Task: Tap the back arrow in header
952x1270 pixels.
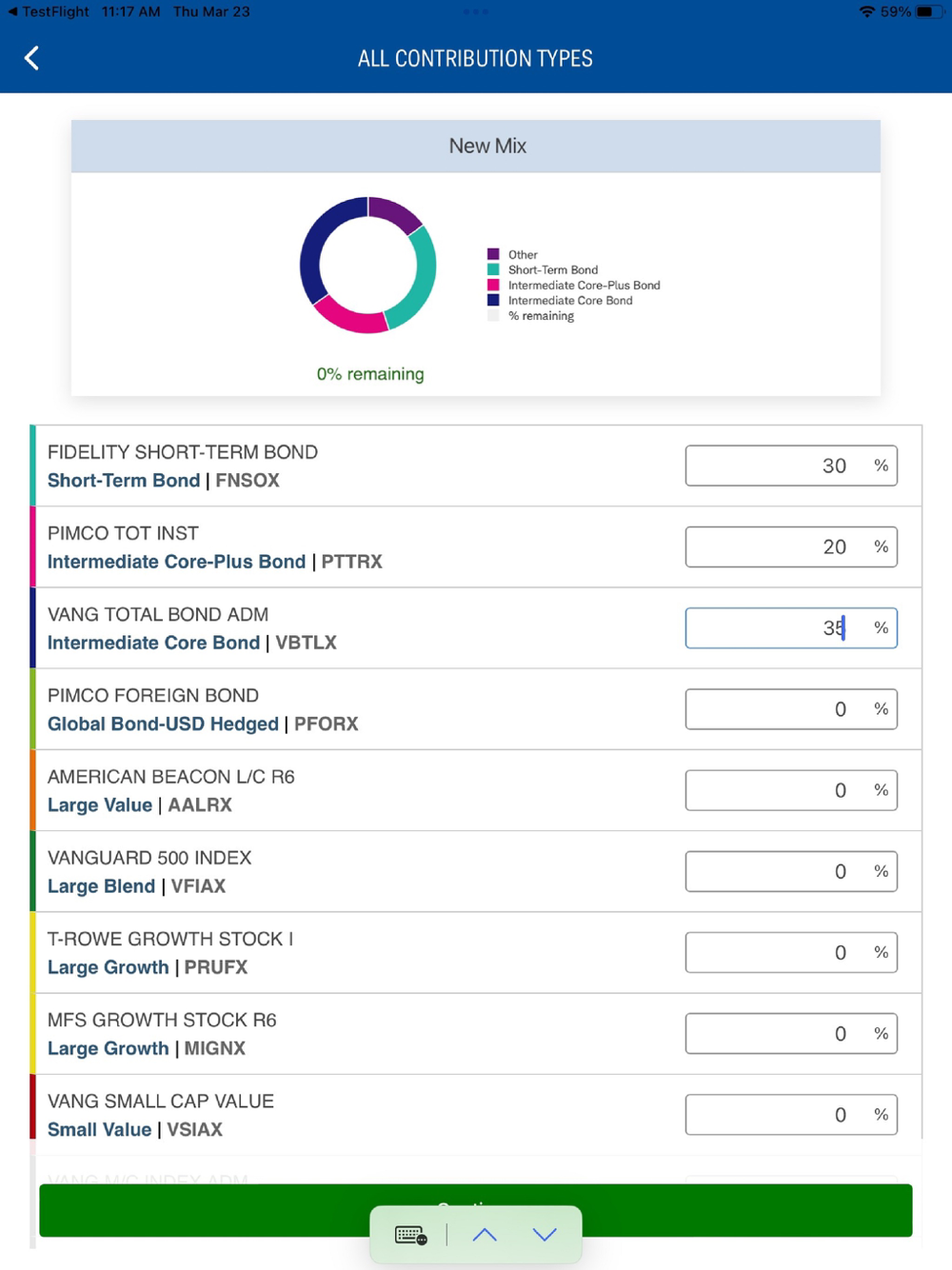Action: (x=31, y=58)
